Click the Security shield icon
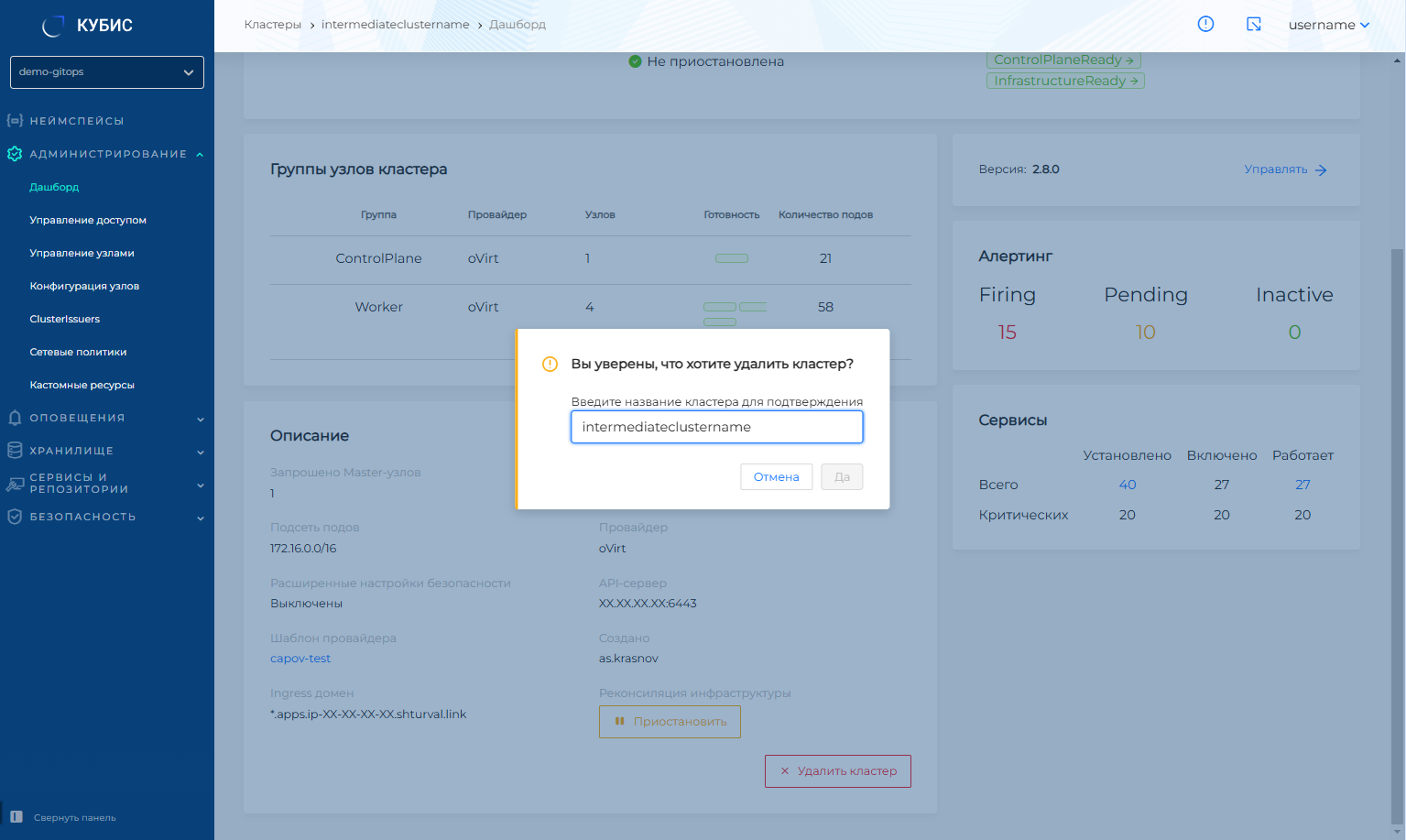The height and width of the screenshot is (840, 1406). [15, 517]
